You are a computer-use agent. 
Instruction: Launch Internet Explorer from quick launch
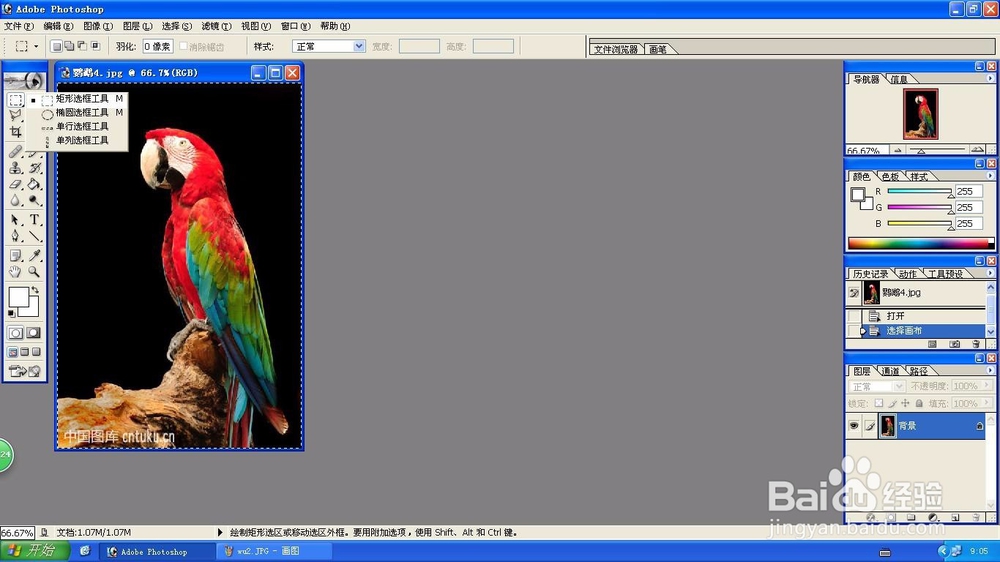coord(85,551)
